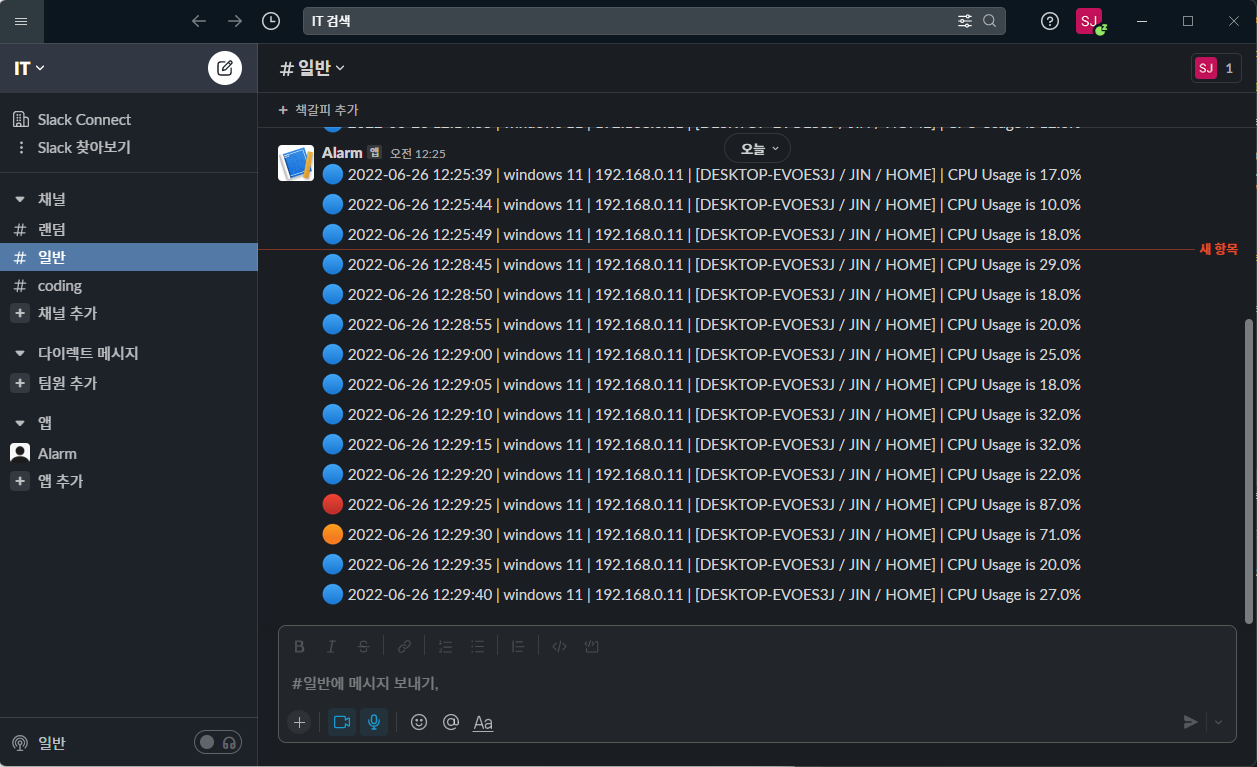The image size is (1257, 767).
Task: Toggle bulleted list formatting
Action: tap(477, 646)
